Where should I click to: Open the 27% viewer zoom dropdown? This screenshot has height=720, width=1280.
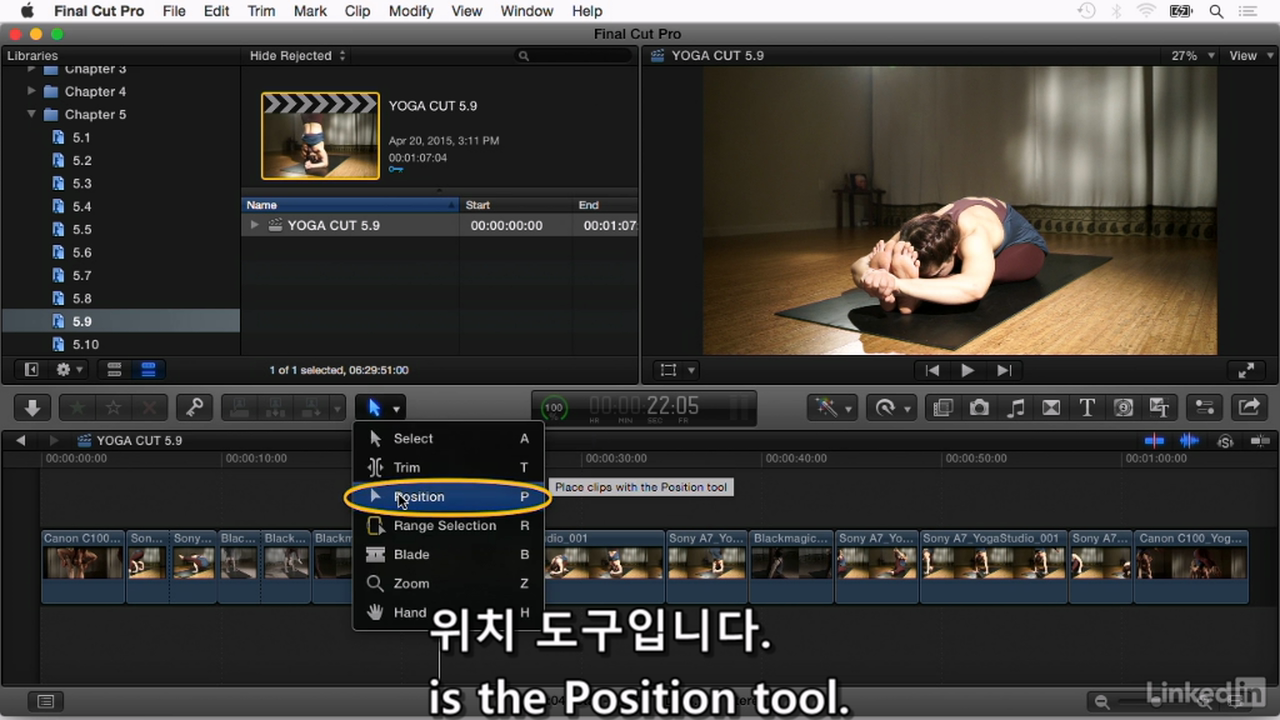(x=1193, y=56)
